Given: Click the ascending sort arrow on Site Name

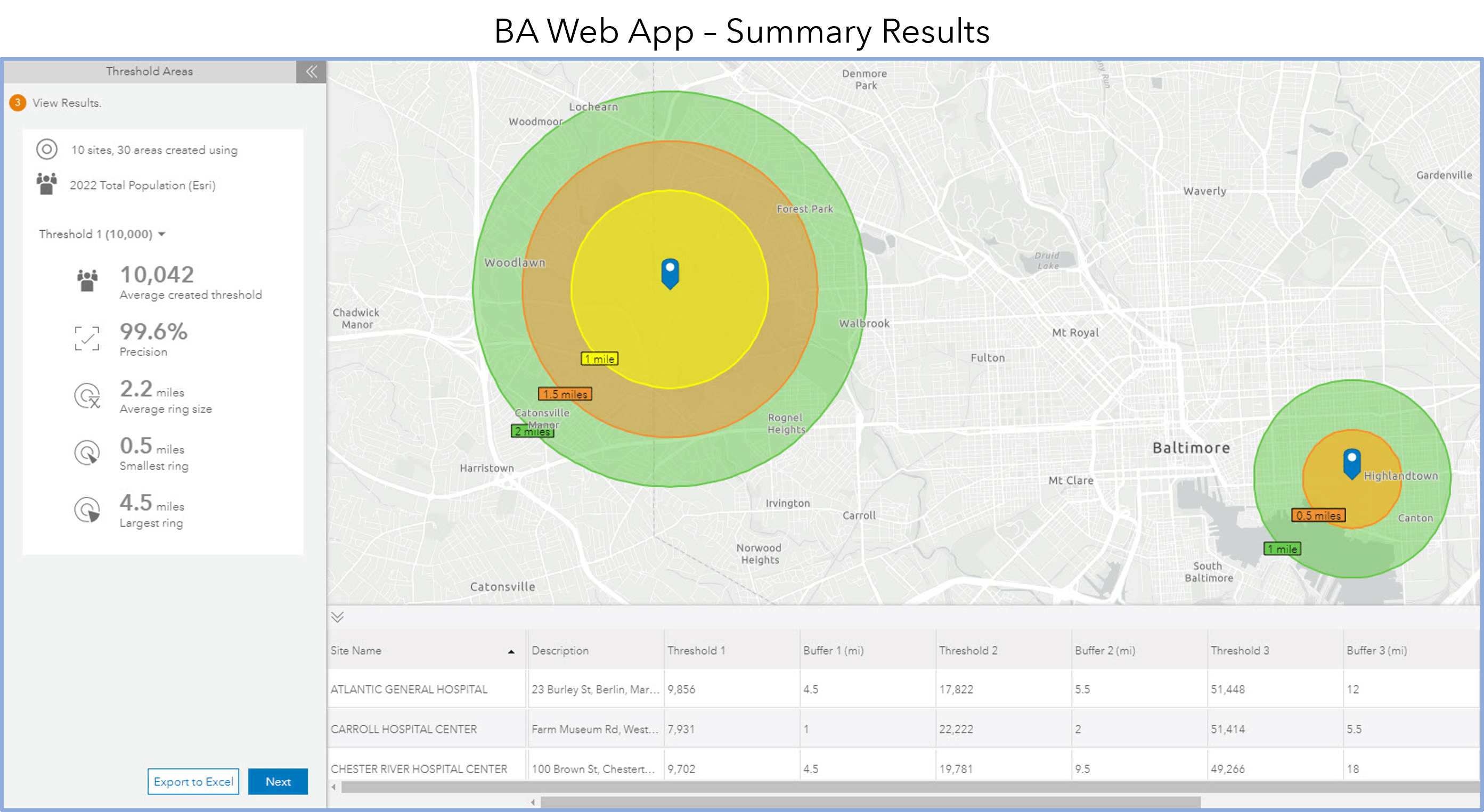Looking at the screenshot, I should (x=510, y=652).
